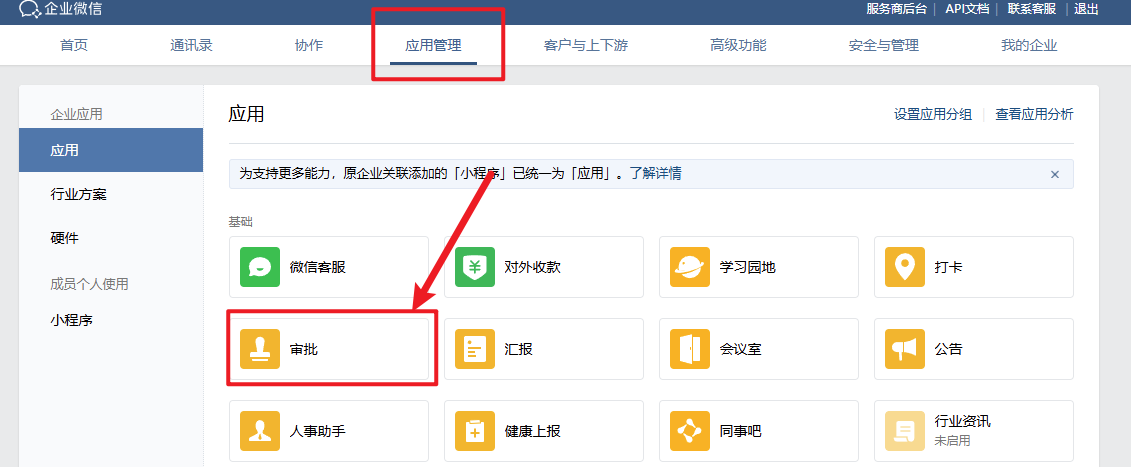The width and height of the screenshot is (1131, 467).
Task: Click the 汇报 report icon
Action: tap(475, 349)
